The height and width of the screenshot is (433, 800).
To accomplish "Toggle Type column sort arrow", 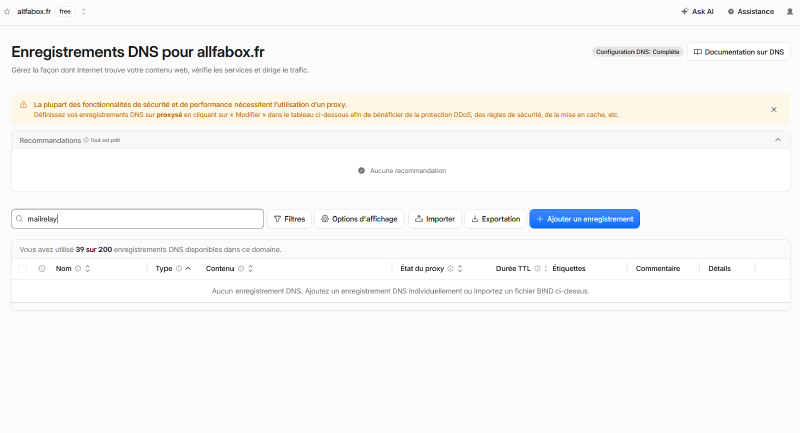I will (x=188, y=268).
